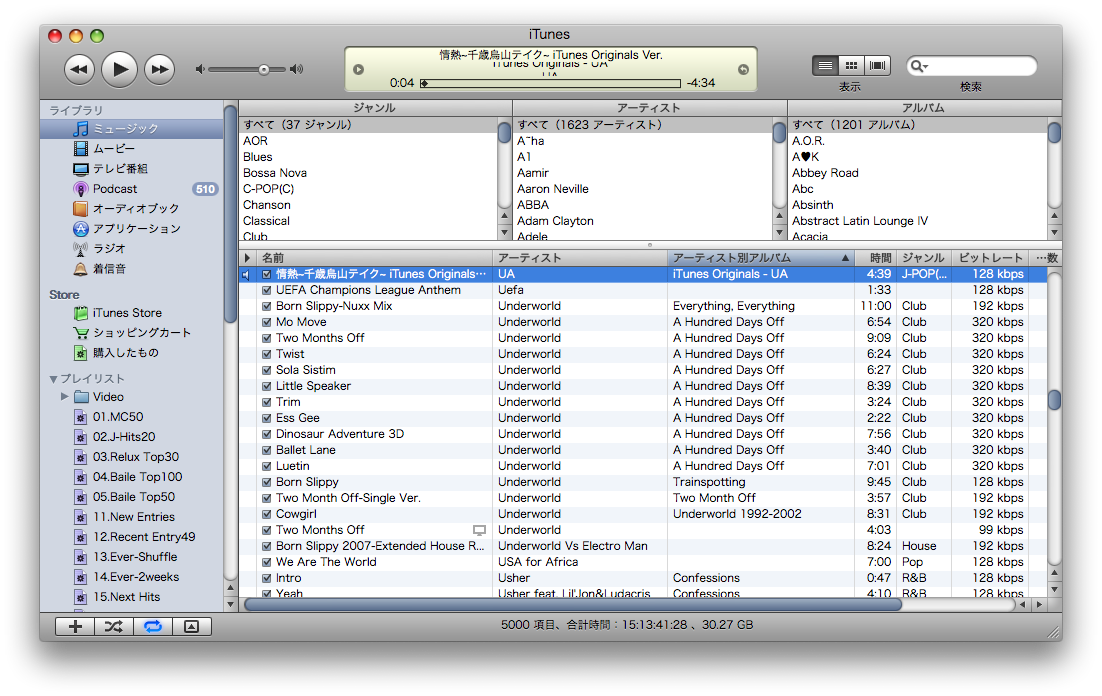Uncheck the Twist track
The width and height of the screenshot is (1102, 696).
click(x=266, y=354)
